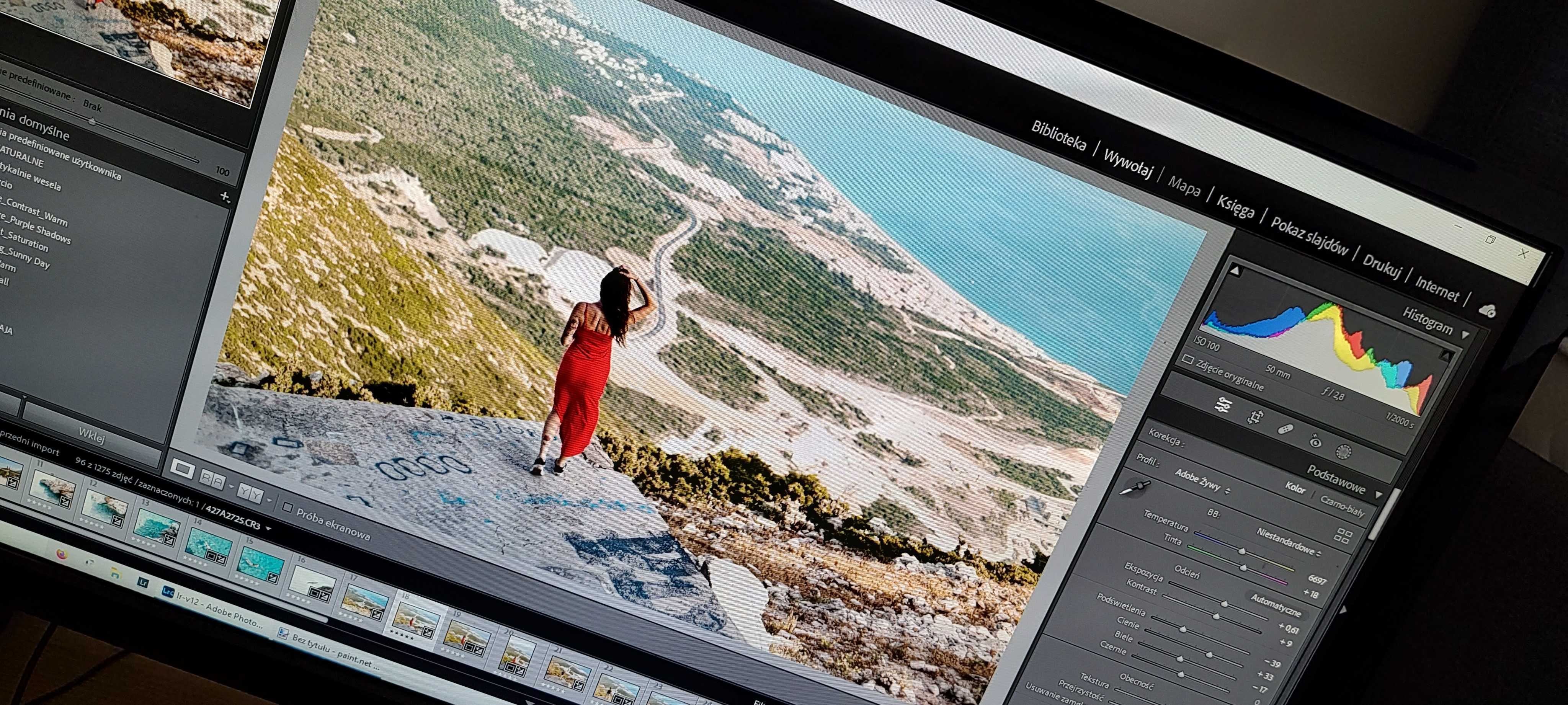Open the Biblioteka module
Image resolution: width=1568 pixels, height=705 pixels.
pos(1058,135)
